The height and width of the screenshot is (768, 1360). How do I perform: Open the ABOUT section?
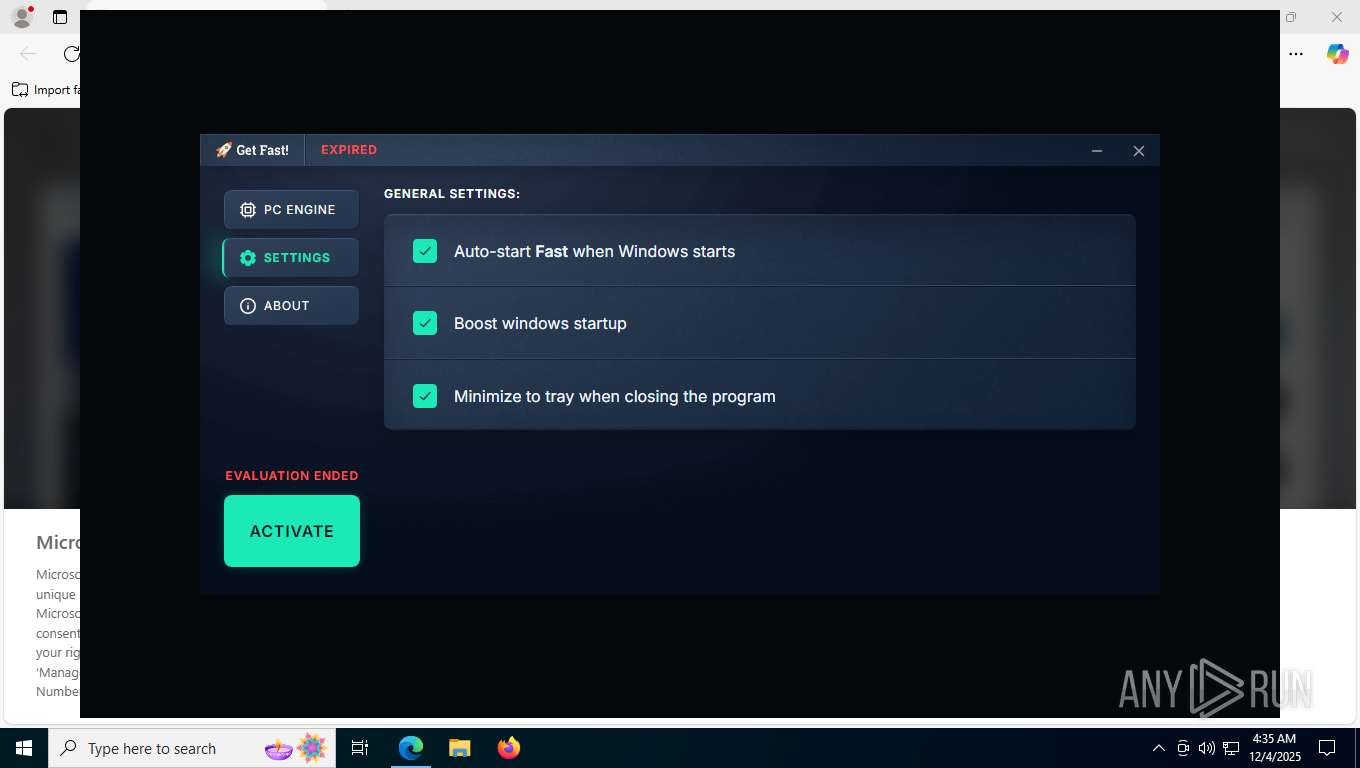(291, 306)
